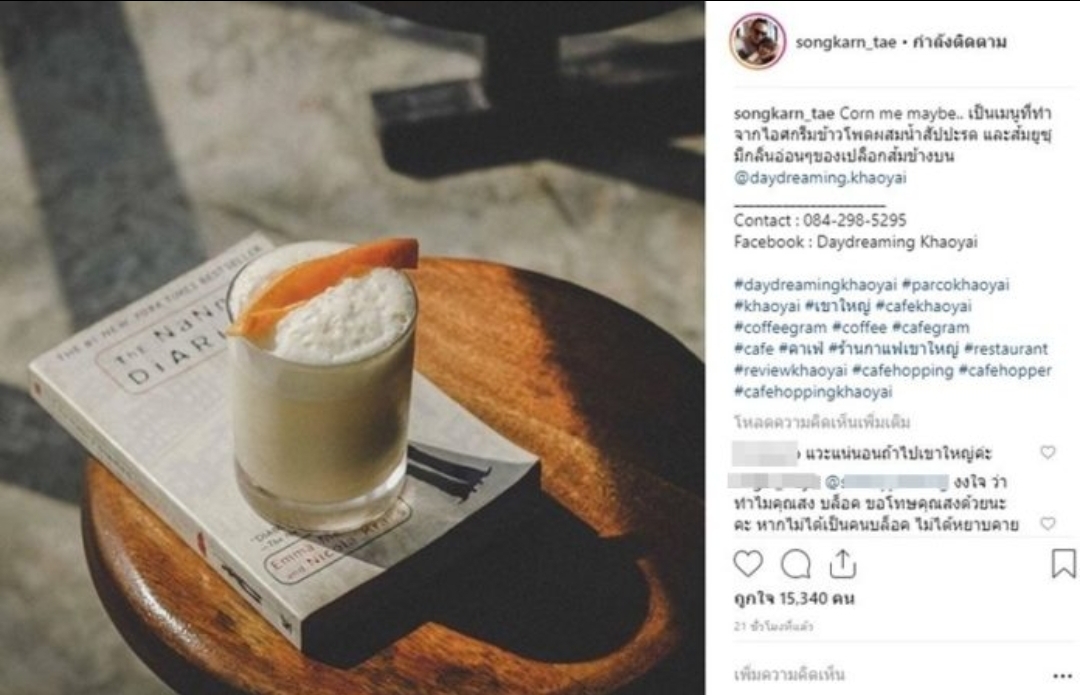
Task: Like the second comment with its small heart
Action: tap(1048, 523)
